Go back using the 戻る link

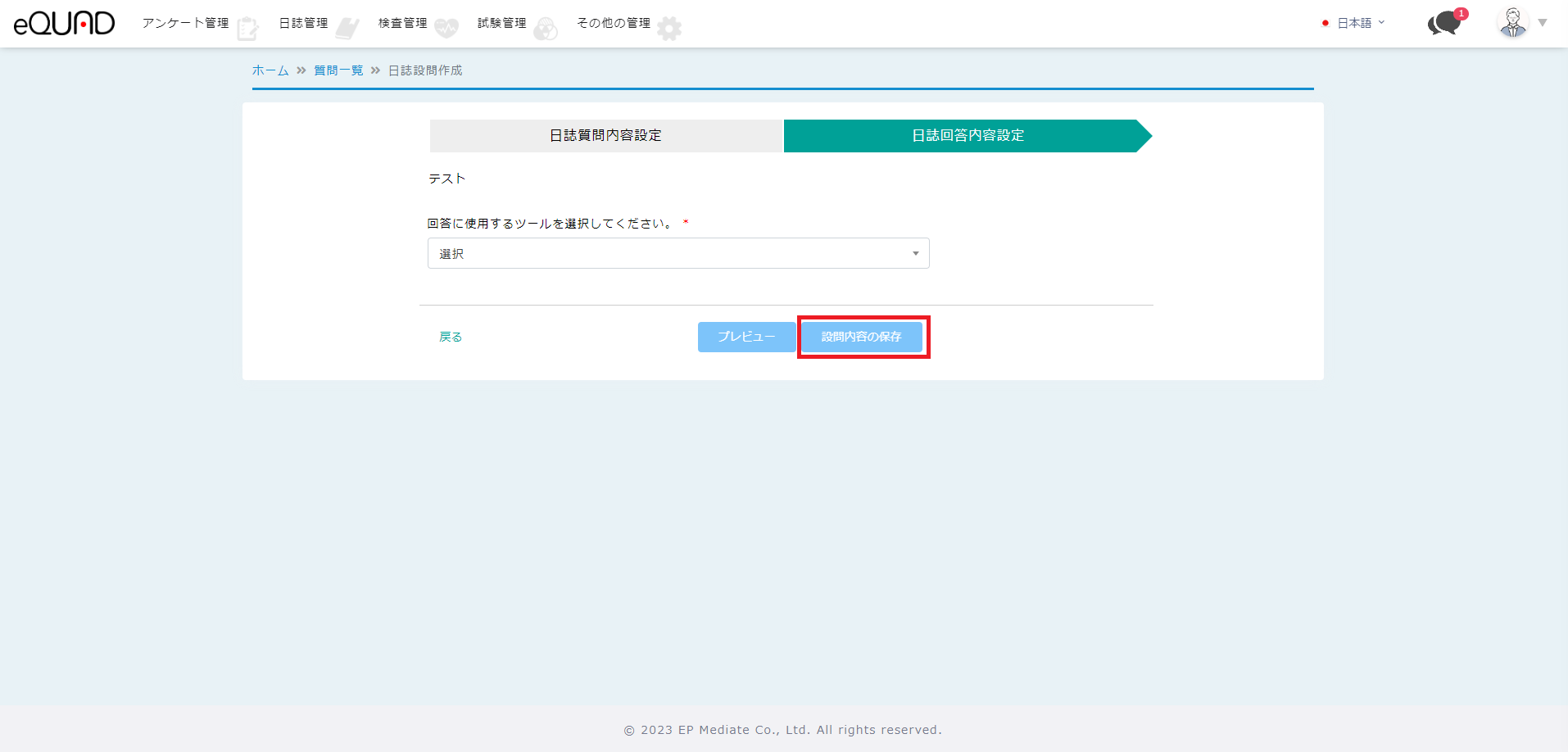(x=451, y=337)
